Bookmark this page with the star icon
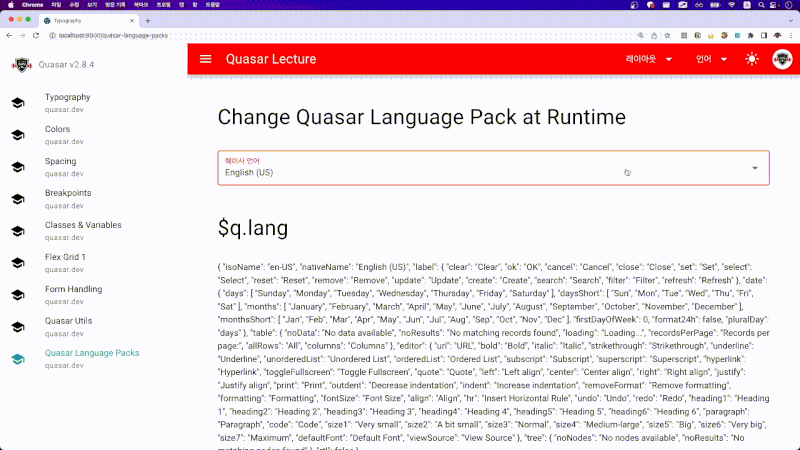 pos(667,36)
